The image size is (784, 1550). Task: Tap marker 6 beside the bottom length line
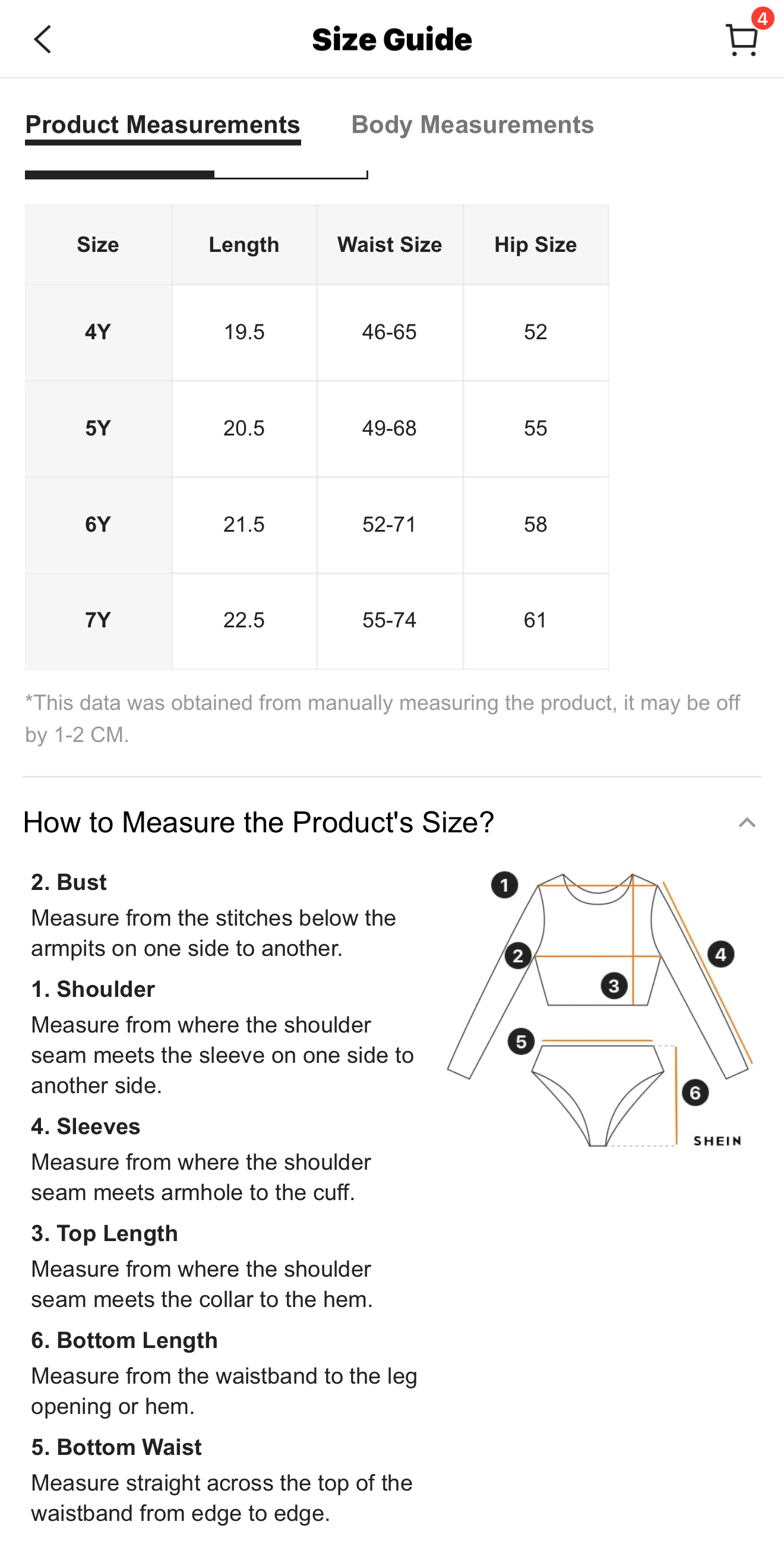(695, 1093)
